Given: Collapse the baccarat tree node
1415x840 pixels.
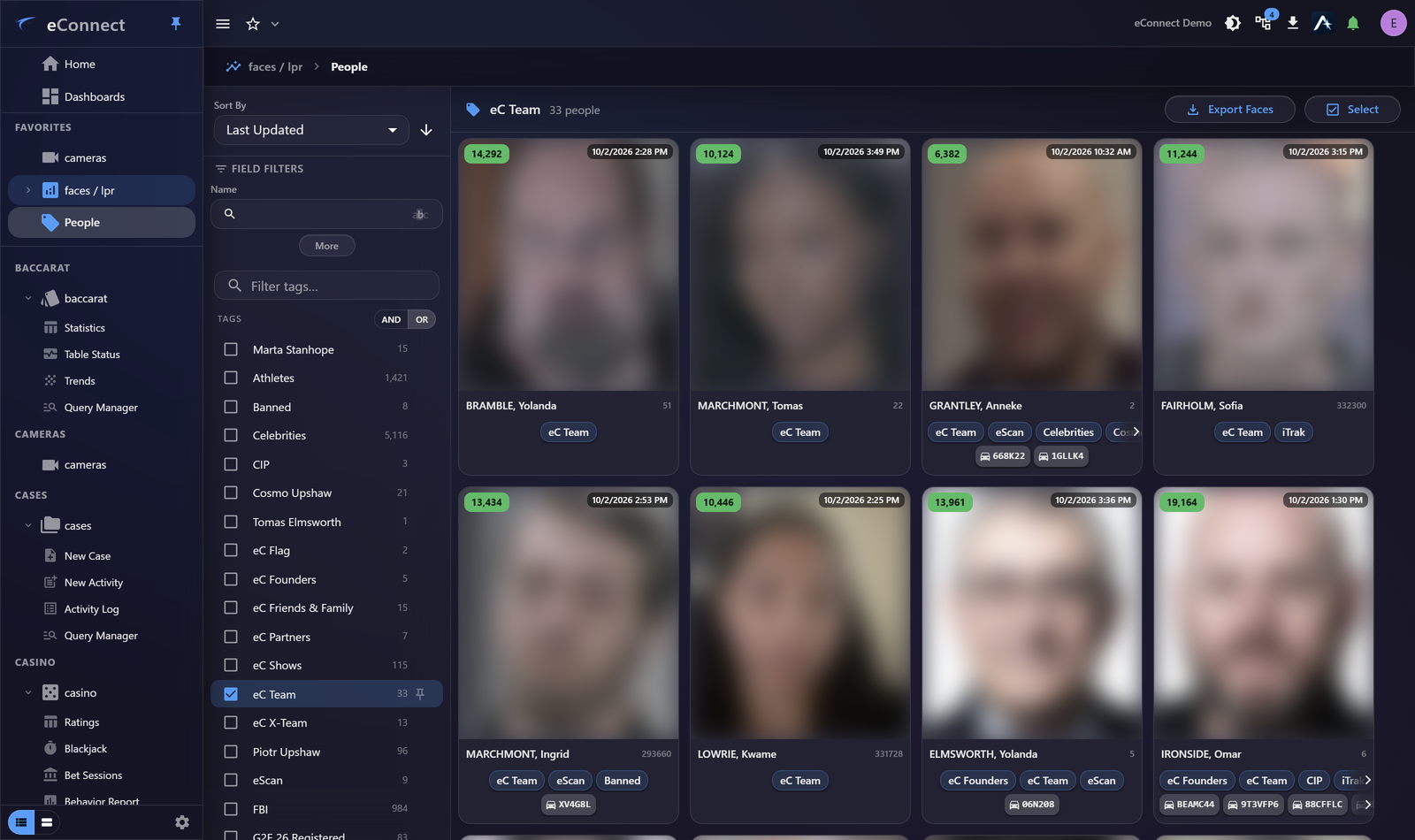Looking at the screenshot, I should tap(28, 298).
